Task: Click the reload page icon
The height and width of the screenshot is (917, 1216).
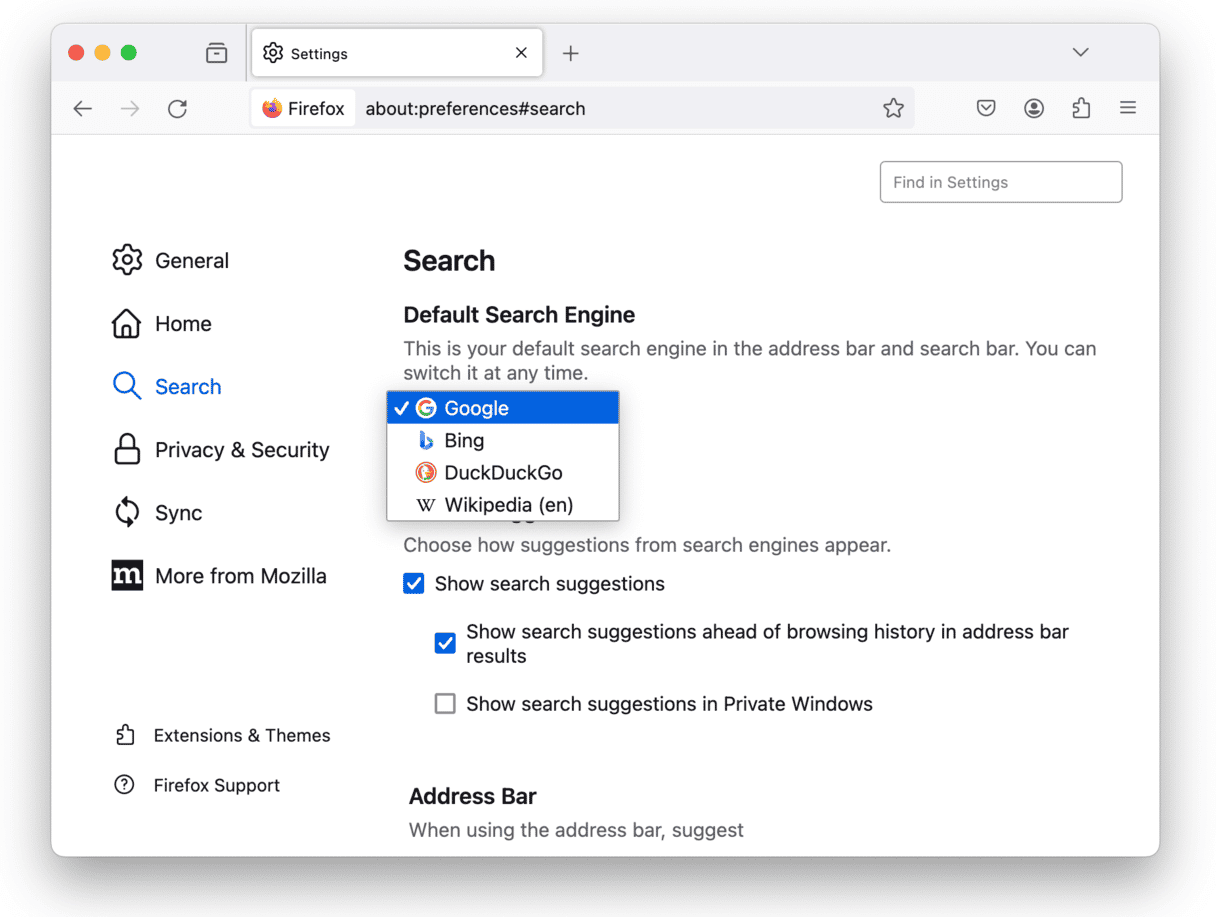Action: (177, 108)
